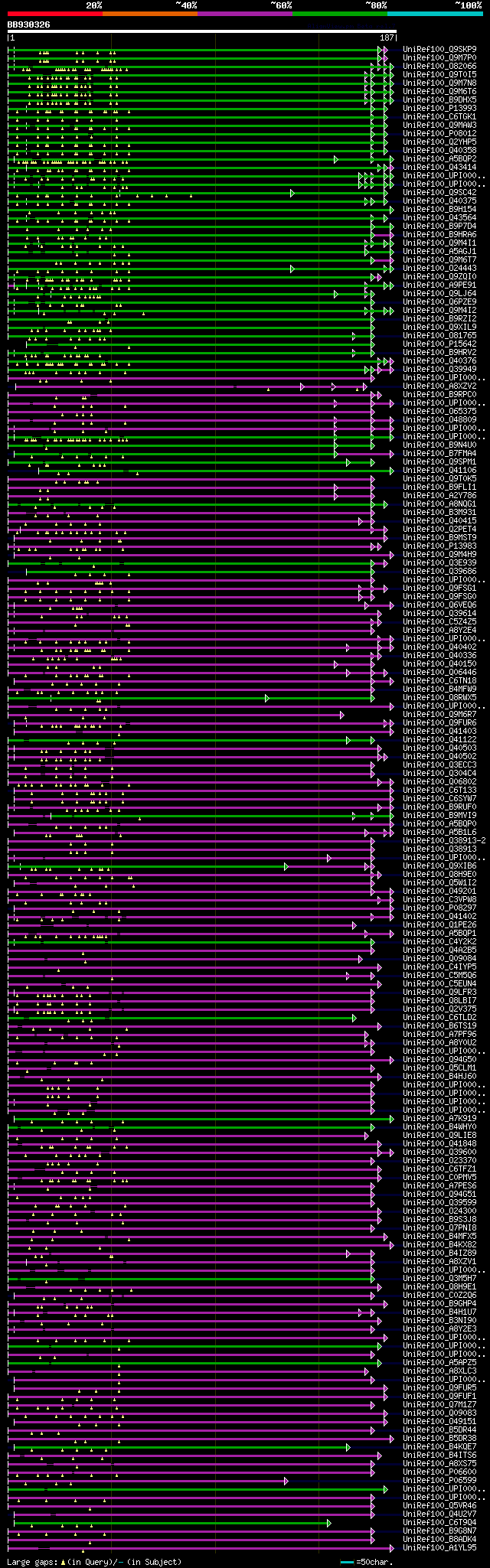Open hit UniRef100_Q9M7P0
The height and width of the screenshot is (1568, 490).
pos(439,57)
